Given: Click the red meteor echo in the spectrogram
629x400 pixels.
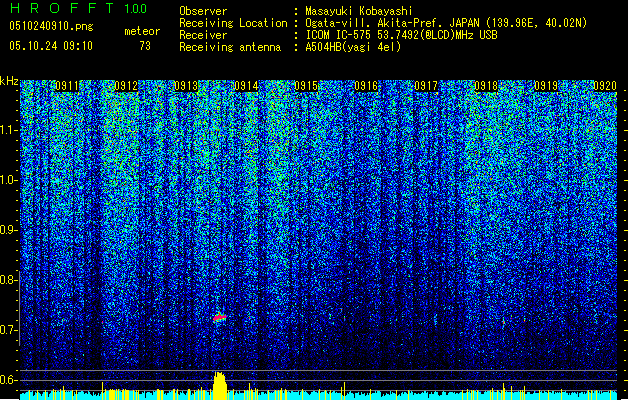Looking at the screenshot, I should (220, 317).
